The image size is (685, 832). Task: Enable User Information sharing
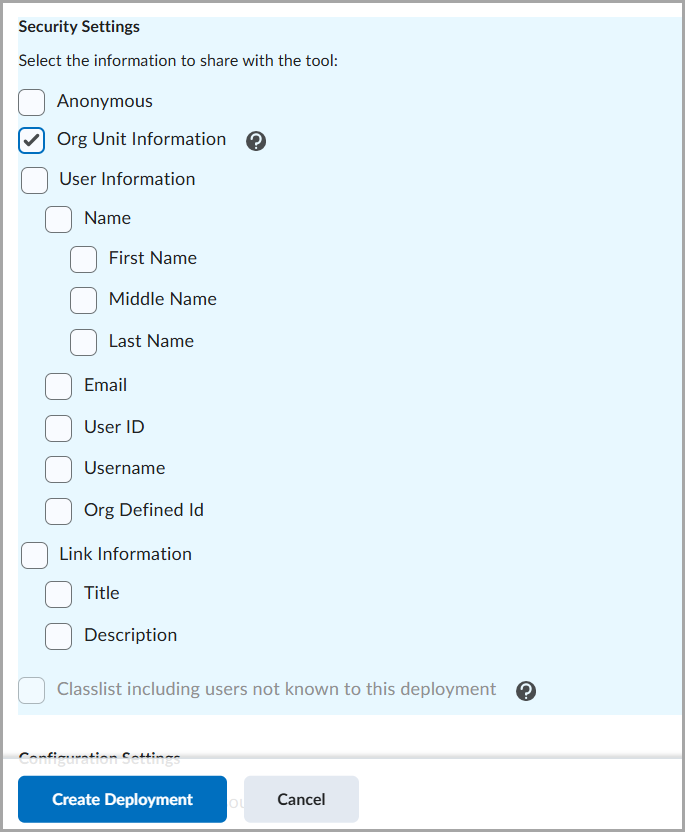pyautogui.click(x=34, y=180)
